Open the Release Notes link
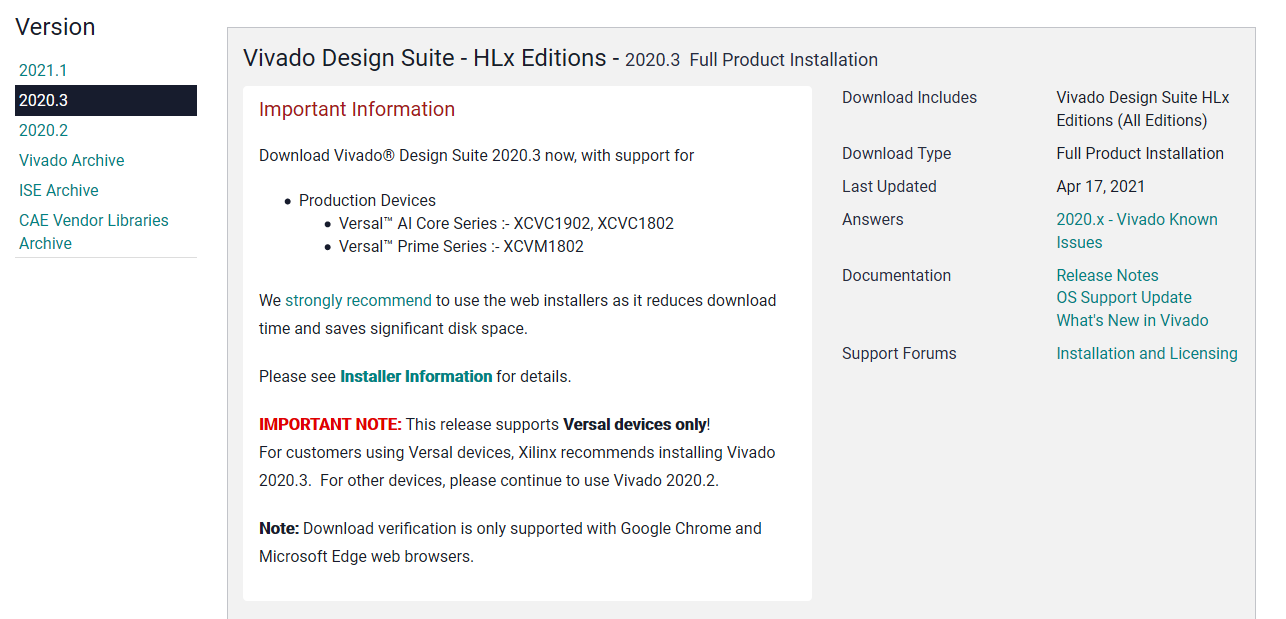 pyautogui.click(x=1107, y=275)
